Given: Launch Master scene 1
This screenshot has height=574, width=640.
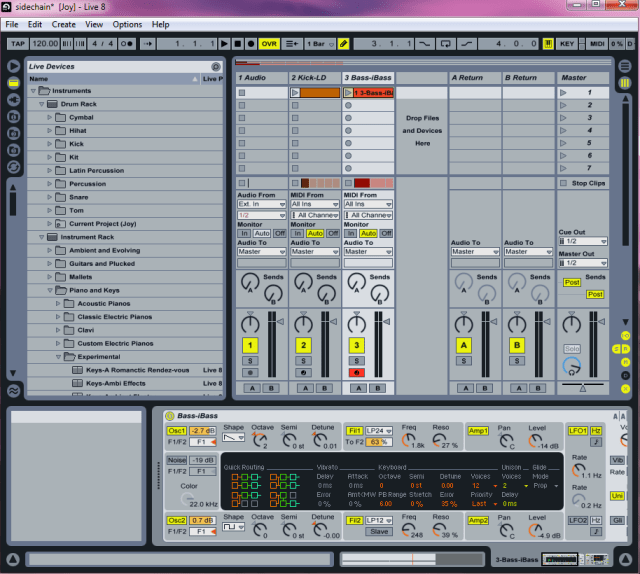Looking at the screenshot, I should [x=564, y=92].
